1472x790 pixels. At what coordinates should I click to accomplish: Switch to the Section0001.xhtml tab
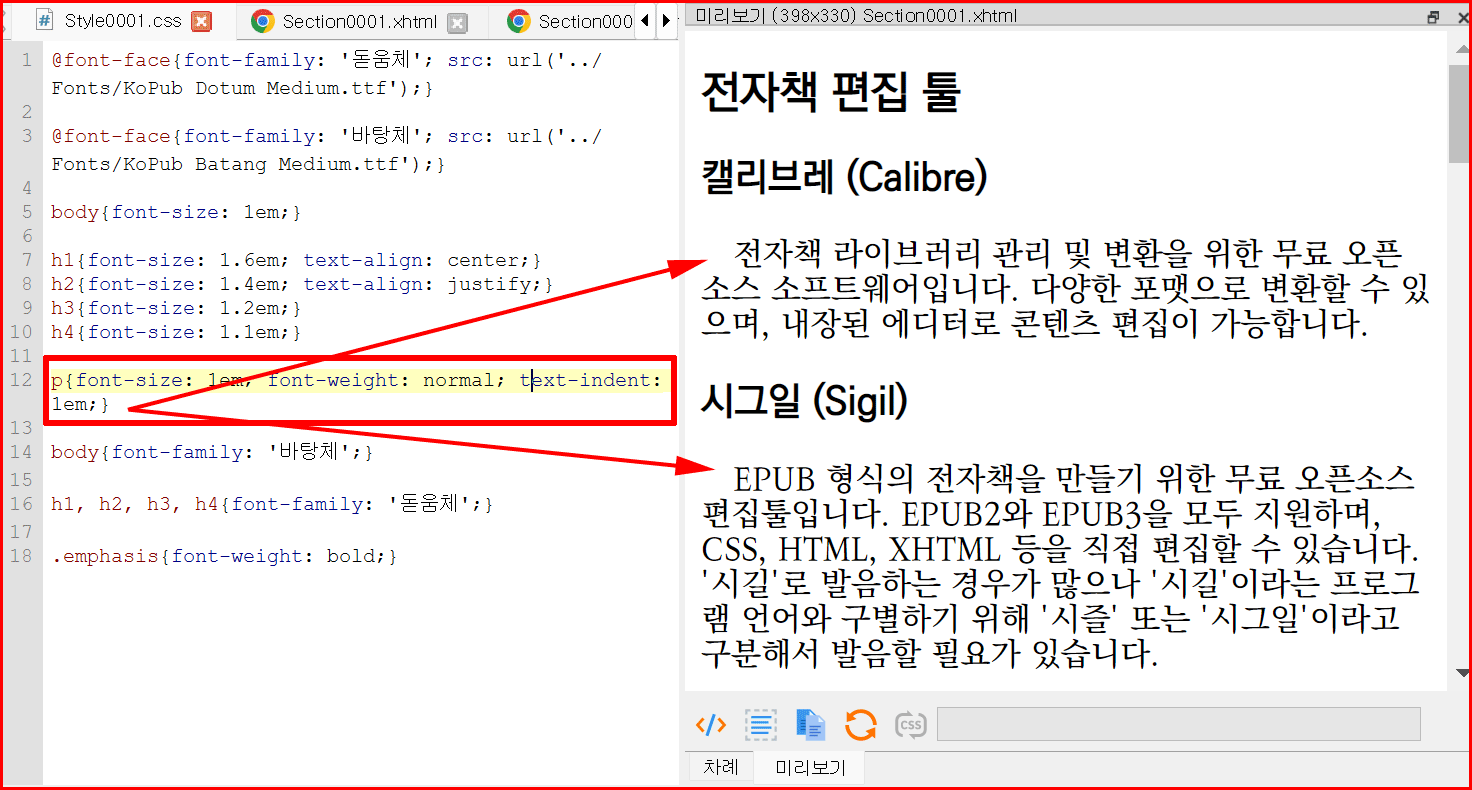click(360, 22)
